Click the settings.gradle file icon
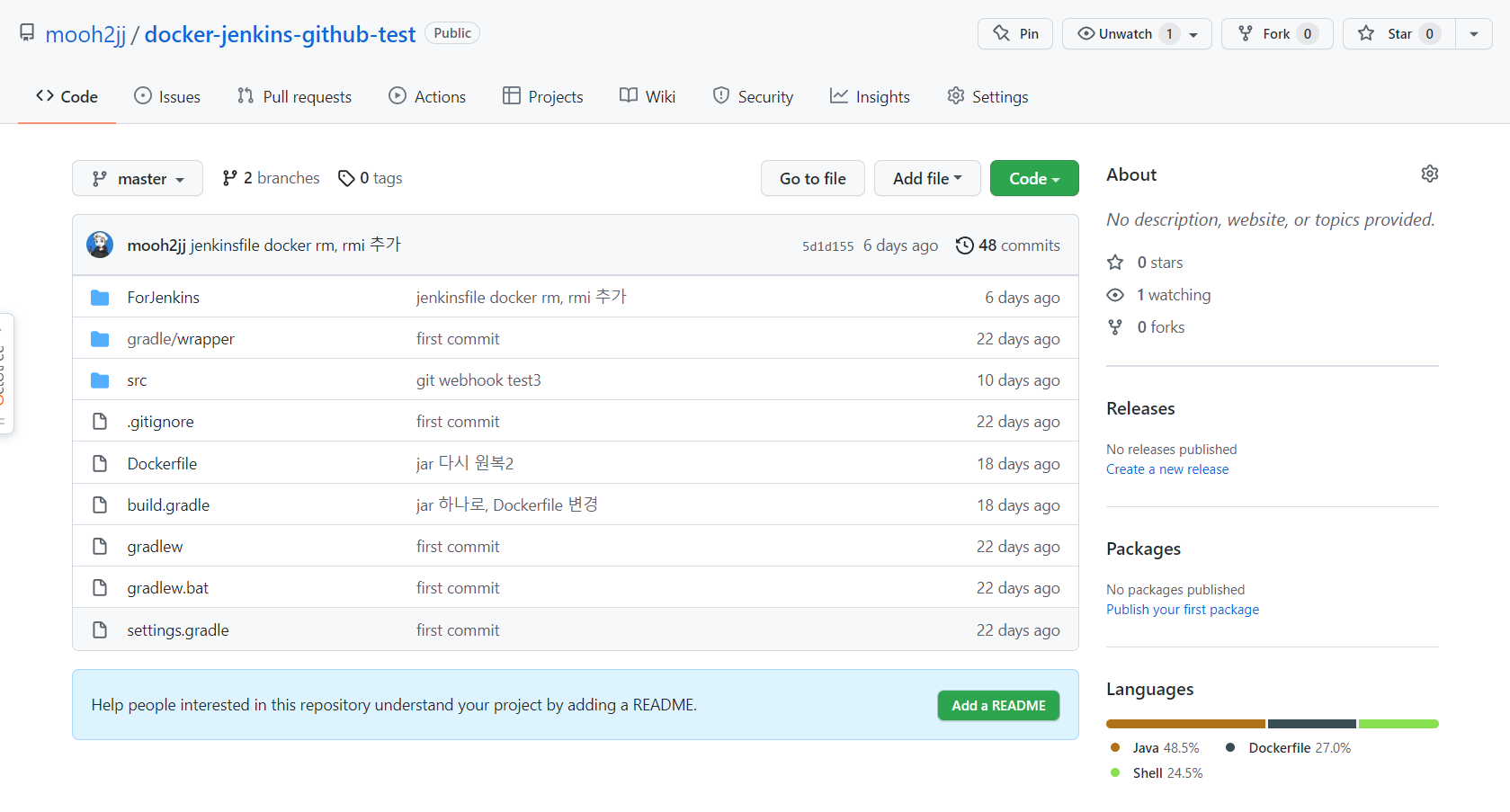 click(x=100, y=629)
